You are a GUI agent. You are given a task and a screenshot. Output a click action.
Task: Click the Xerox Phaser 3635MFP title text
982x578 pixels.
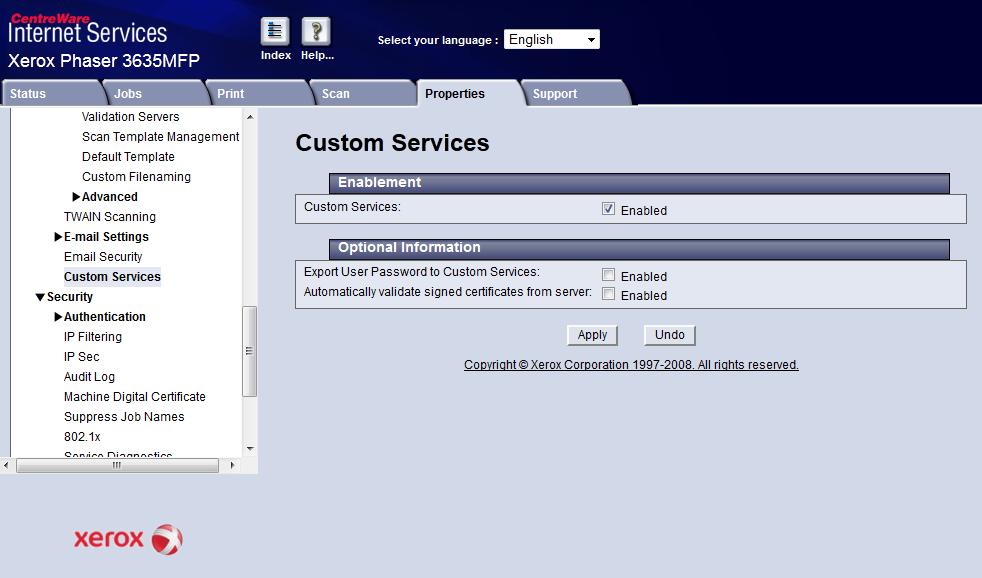click(x=104, y=61)
